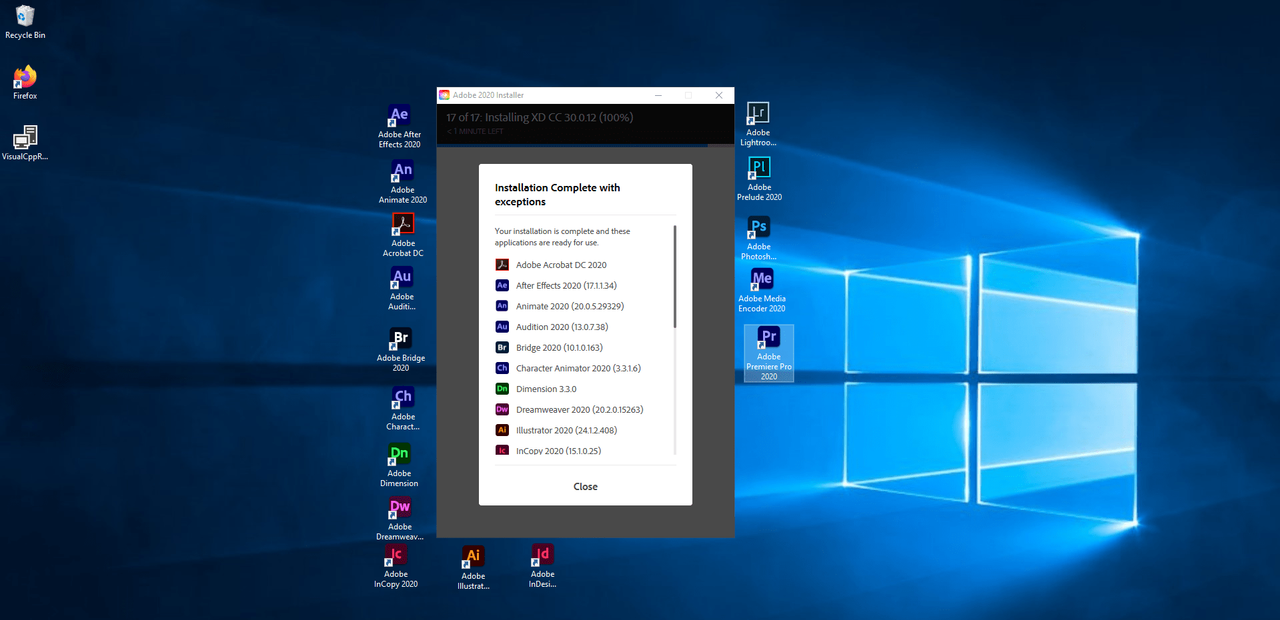1280x620 pixels.
Task: Click "Installation Complete with exceptions" heading
Action: point(557,194)
